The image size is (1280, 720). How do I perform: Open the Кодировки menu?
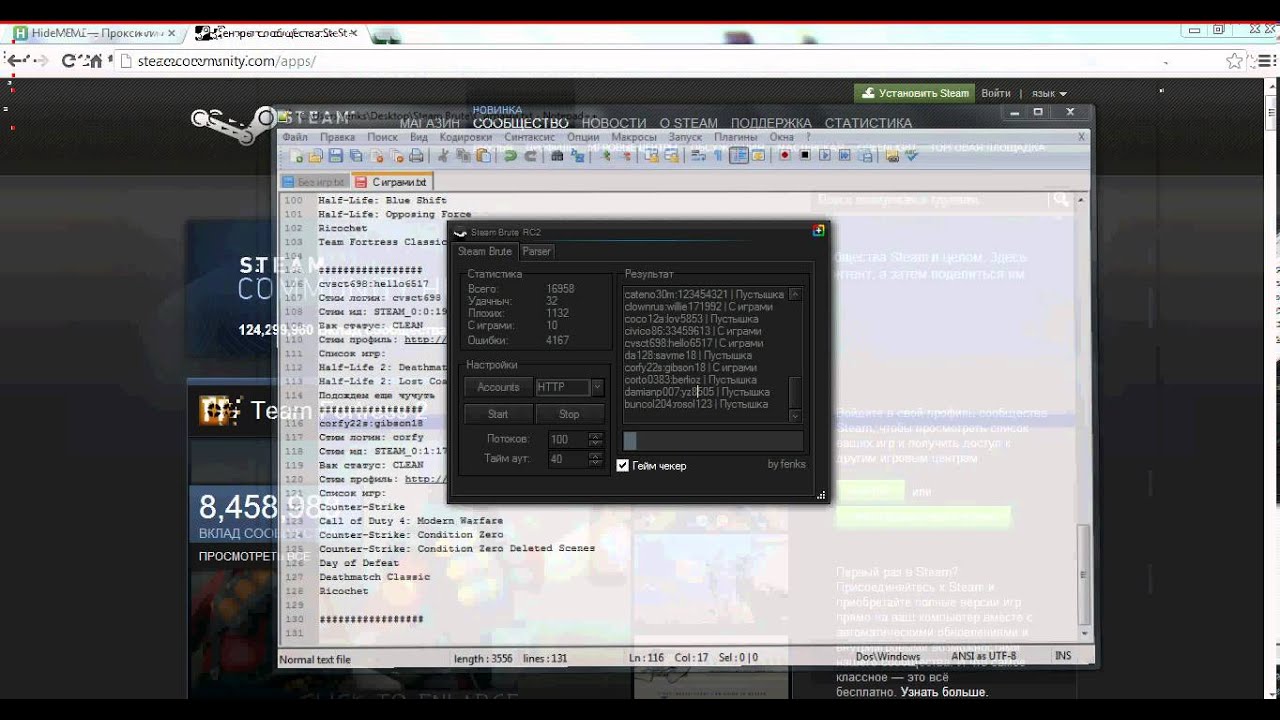pos(465,137)
